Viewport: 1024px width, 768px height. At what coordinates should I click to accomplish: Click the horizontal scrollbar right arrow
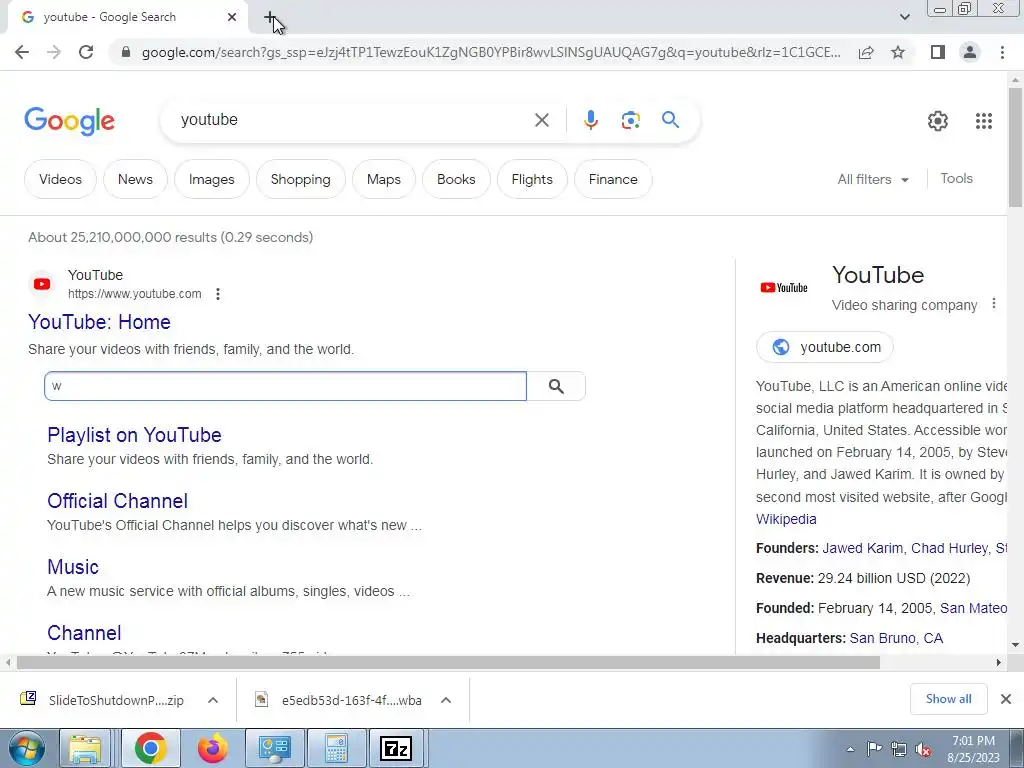click(999, 662)
